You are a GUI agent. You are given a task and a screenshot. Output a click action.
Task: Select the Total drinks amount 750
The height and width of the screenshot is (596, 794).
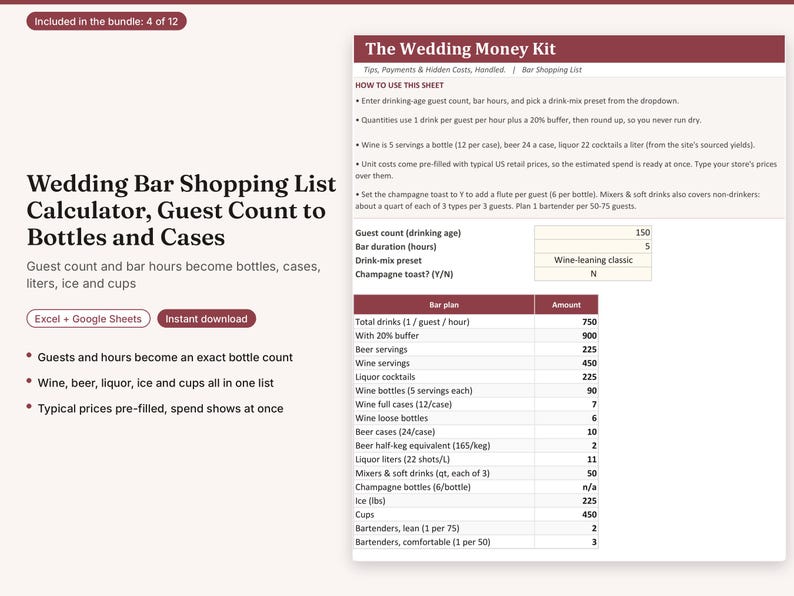point(566,322)
